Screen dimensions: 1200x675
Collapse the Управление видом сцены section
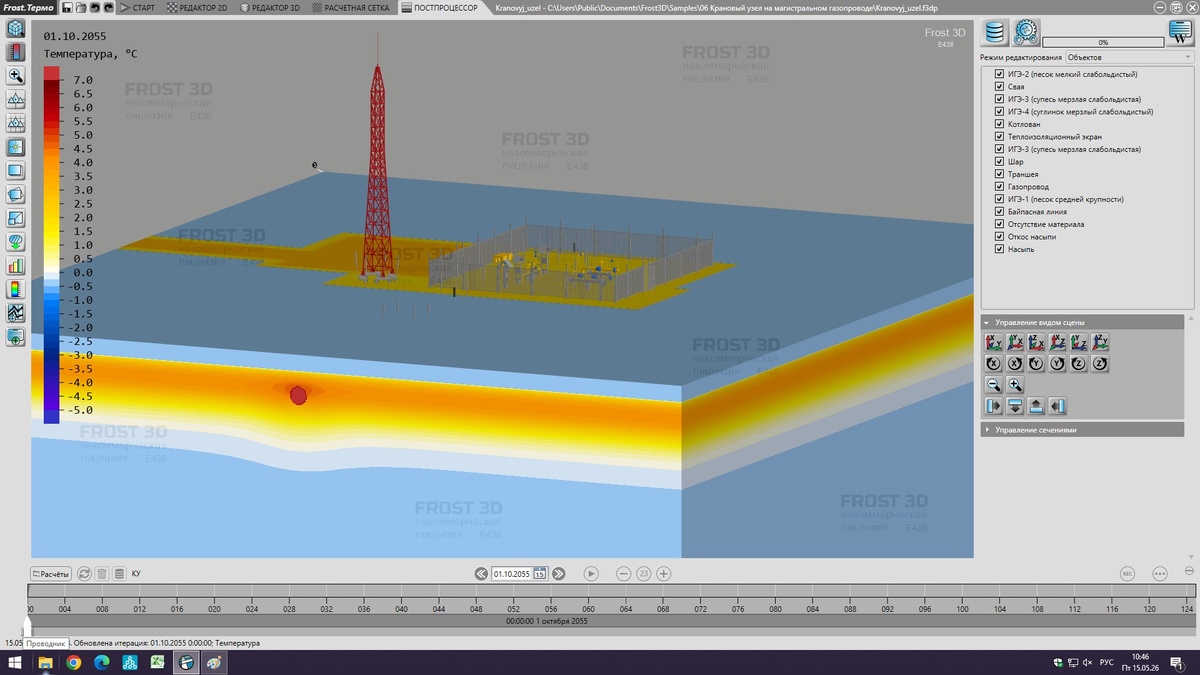[x=1084, y=322]
